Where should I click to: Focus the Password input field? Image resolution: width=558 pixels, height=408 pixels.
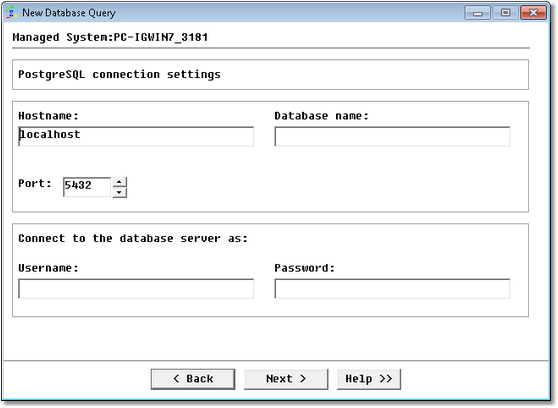392,289
